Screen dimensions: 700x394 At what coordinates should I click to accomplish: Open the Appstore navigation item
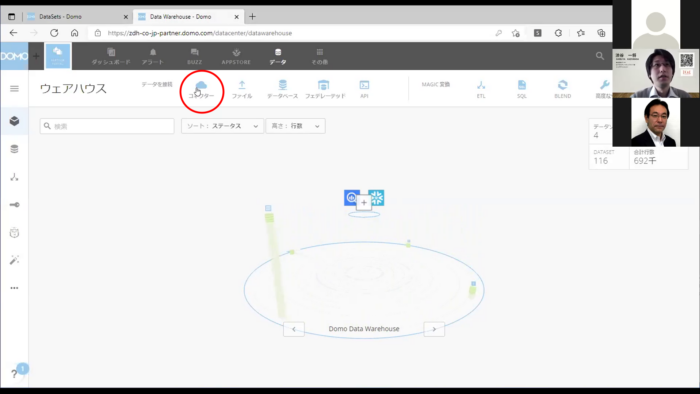(x=236, y=56)
